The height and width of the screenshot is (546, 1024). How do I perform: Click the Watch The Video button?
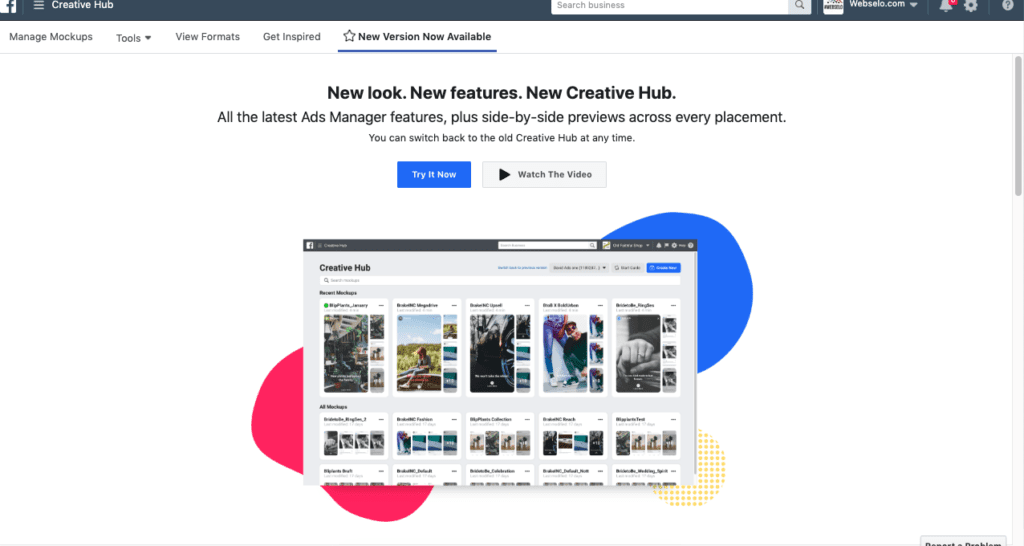[544, 174]
